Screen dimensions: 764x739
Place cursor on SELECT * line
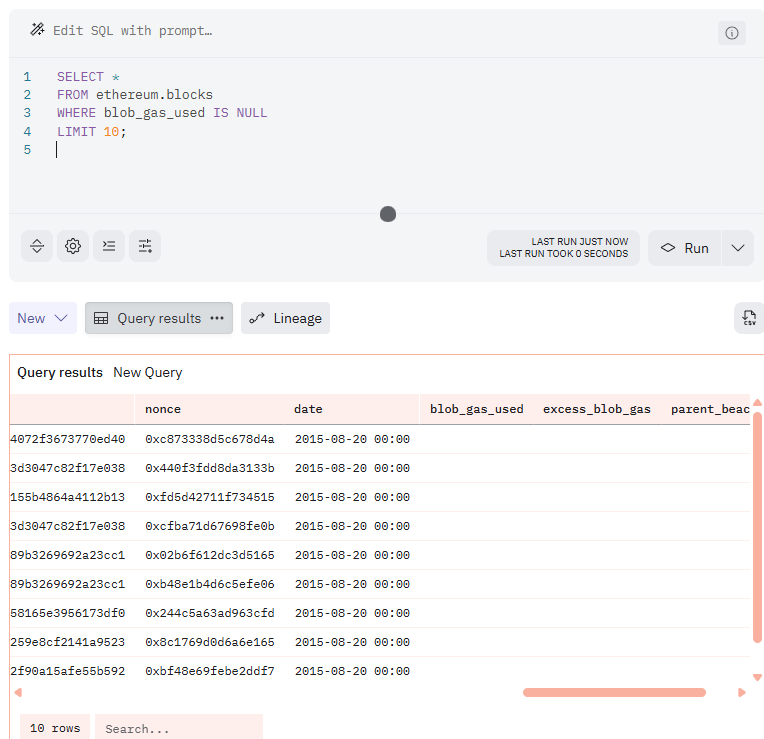tap(88, 77)
